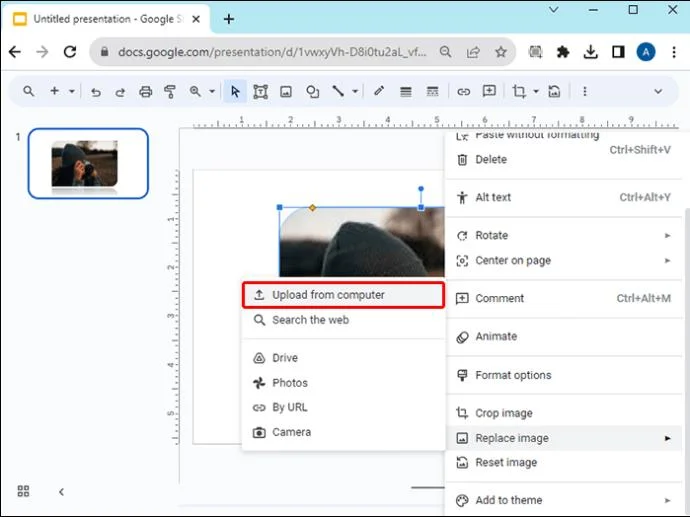The height and width of the screenshot is (517, 690).
Task: Open a new browser tab
Action: 229,19
